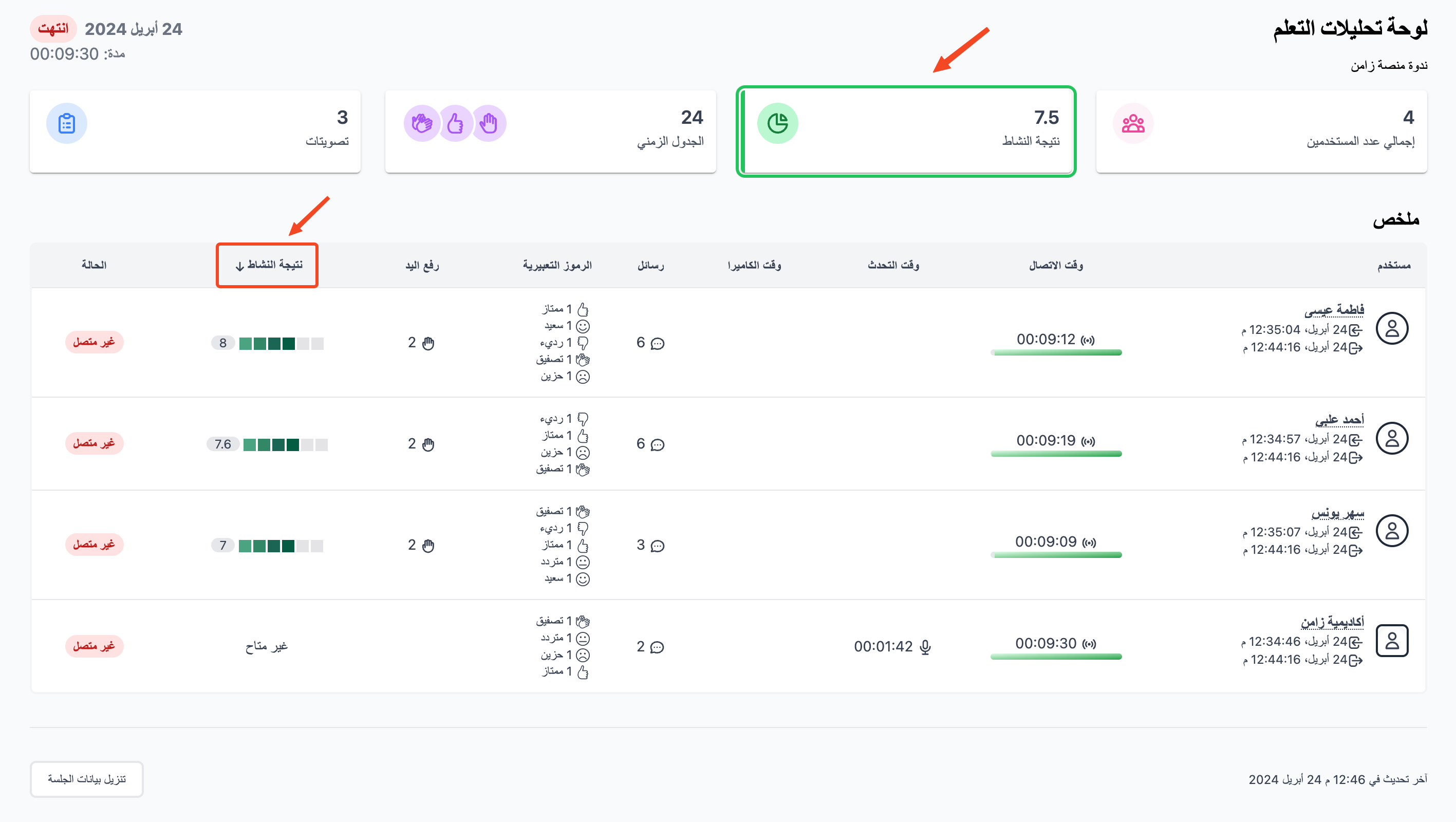Open the إجمالي عدد المستخدمين summary card
1456x822 pixels.
[x=1262, y=132]
